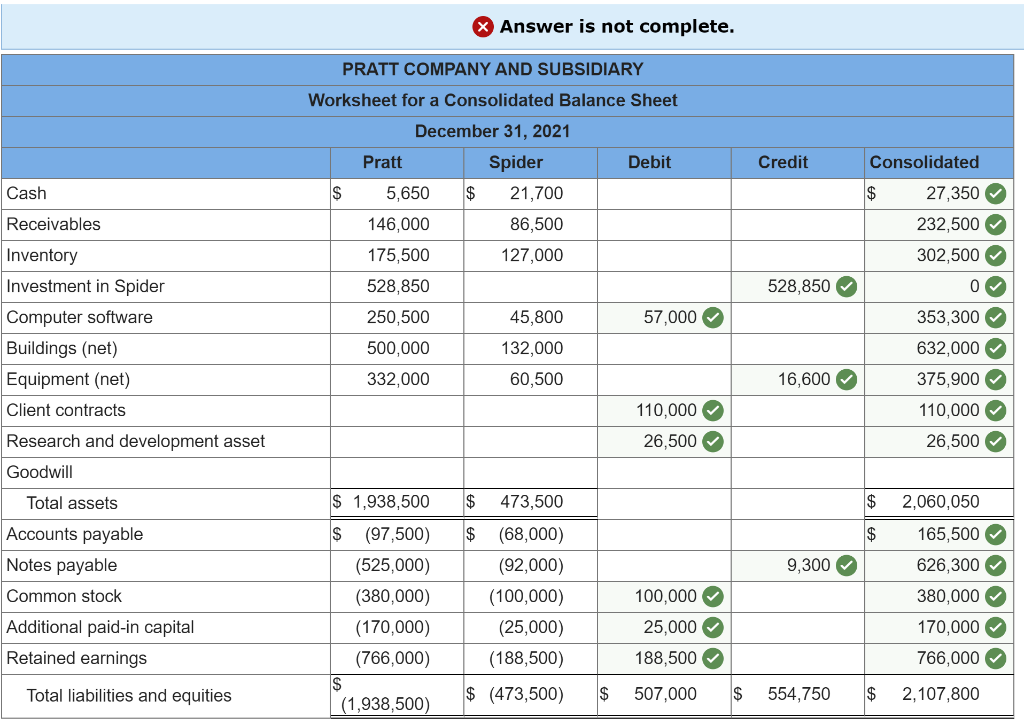Click the checkmark beside Research and development 26,500
This screenshot has height=724, width=1024.
[x=711, y=441]
